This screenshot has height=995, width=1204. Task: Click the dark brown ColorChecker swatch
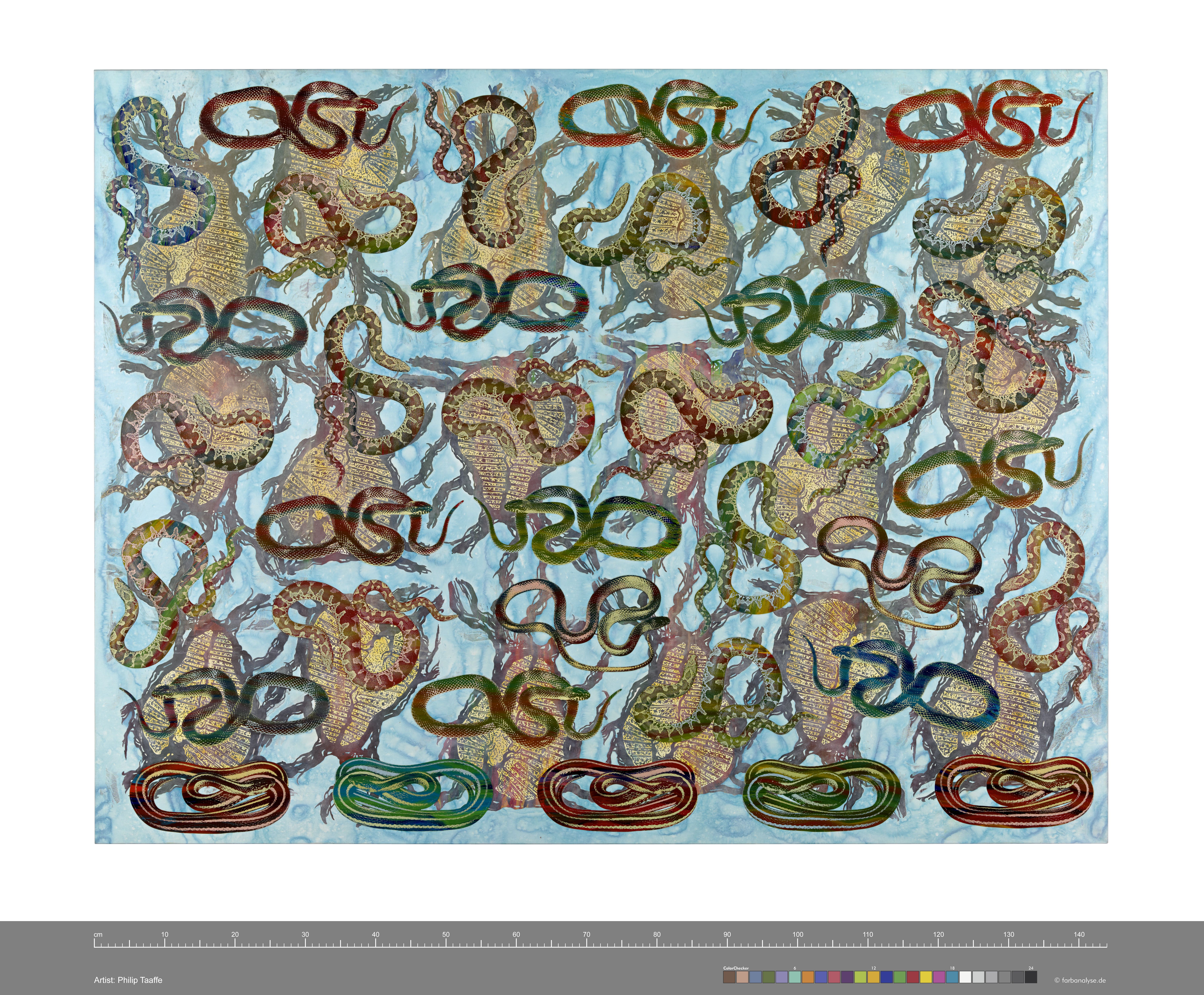coord(729,977)
